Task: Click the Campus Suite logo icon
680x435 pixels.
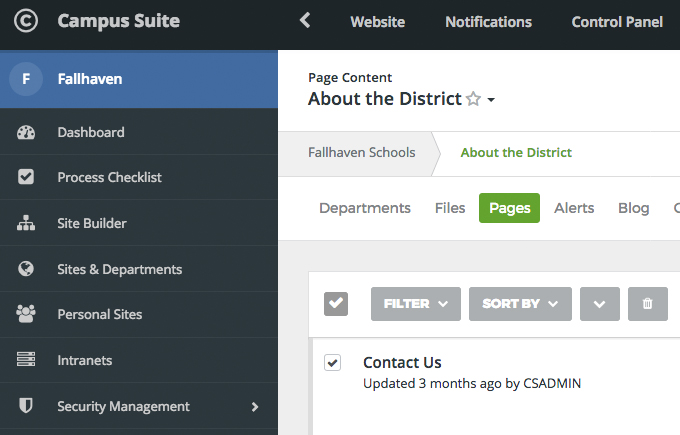Action: pyautogui.click(x=26, y=21)
